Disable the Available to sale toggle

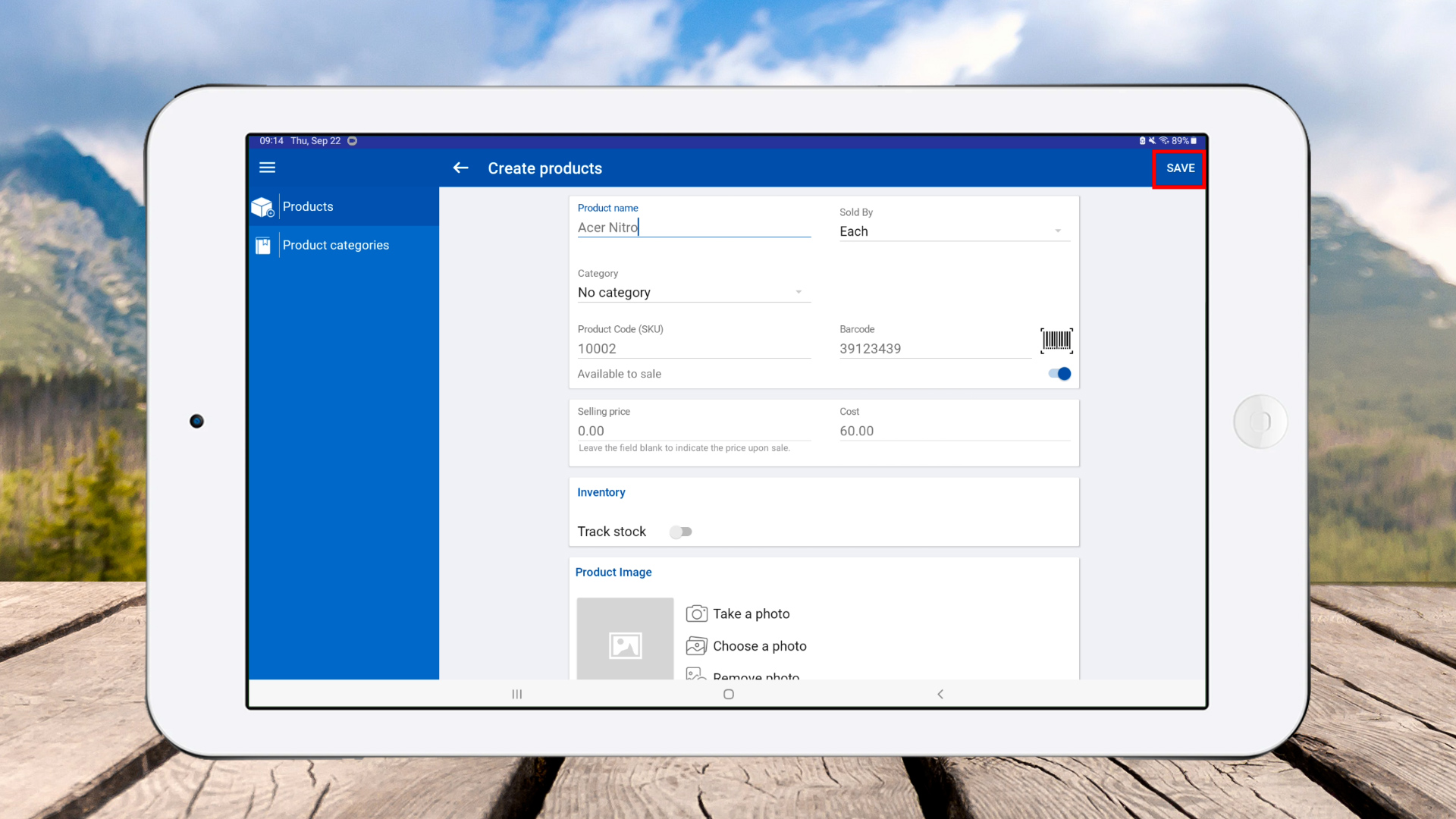(x=1059, y=374)
